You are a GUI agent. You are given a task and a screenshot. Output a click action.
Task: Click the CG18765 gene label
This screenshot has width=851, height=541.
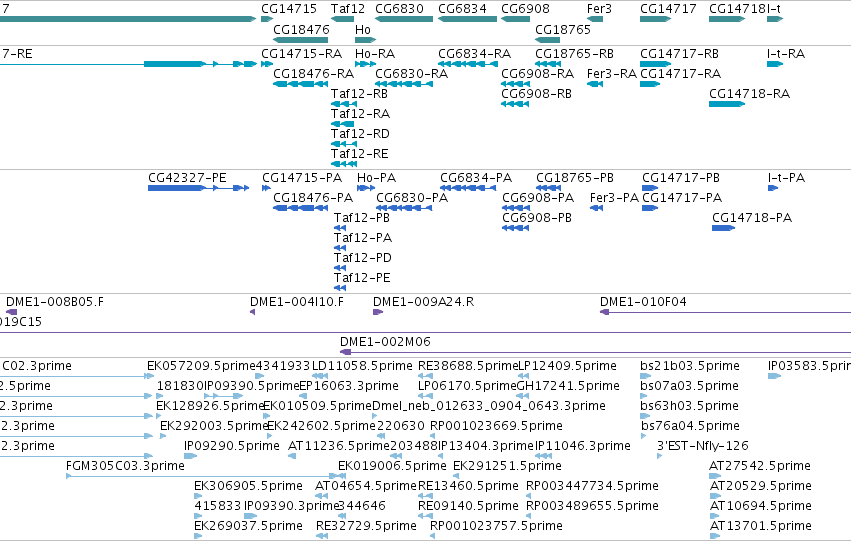click(563, 29)
